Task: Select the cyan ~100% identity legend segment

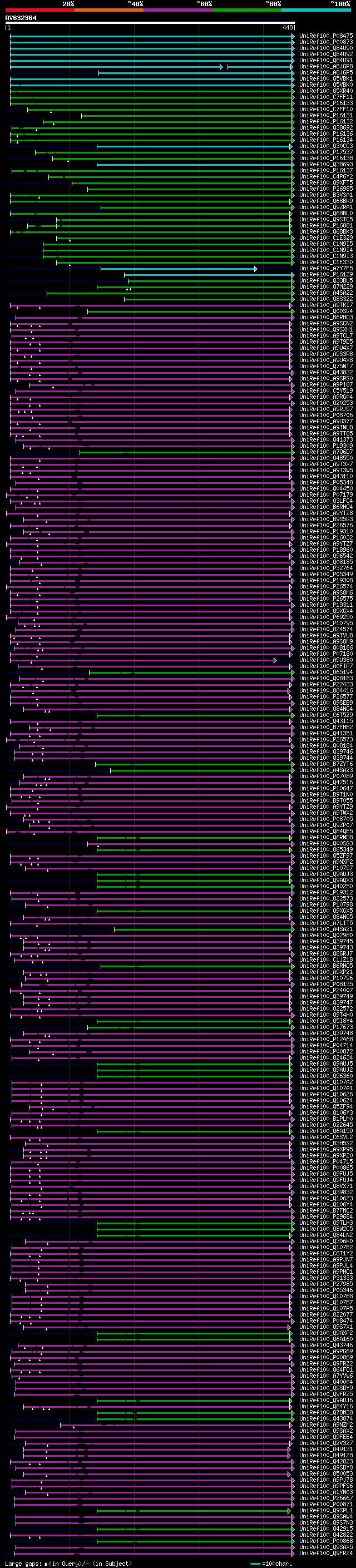Action: point(317,10)
